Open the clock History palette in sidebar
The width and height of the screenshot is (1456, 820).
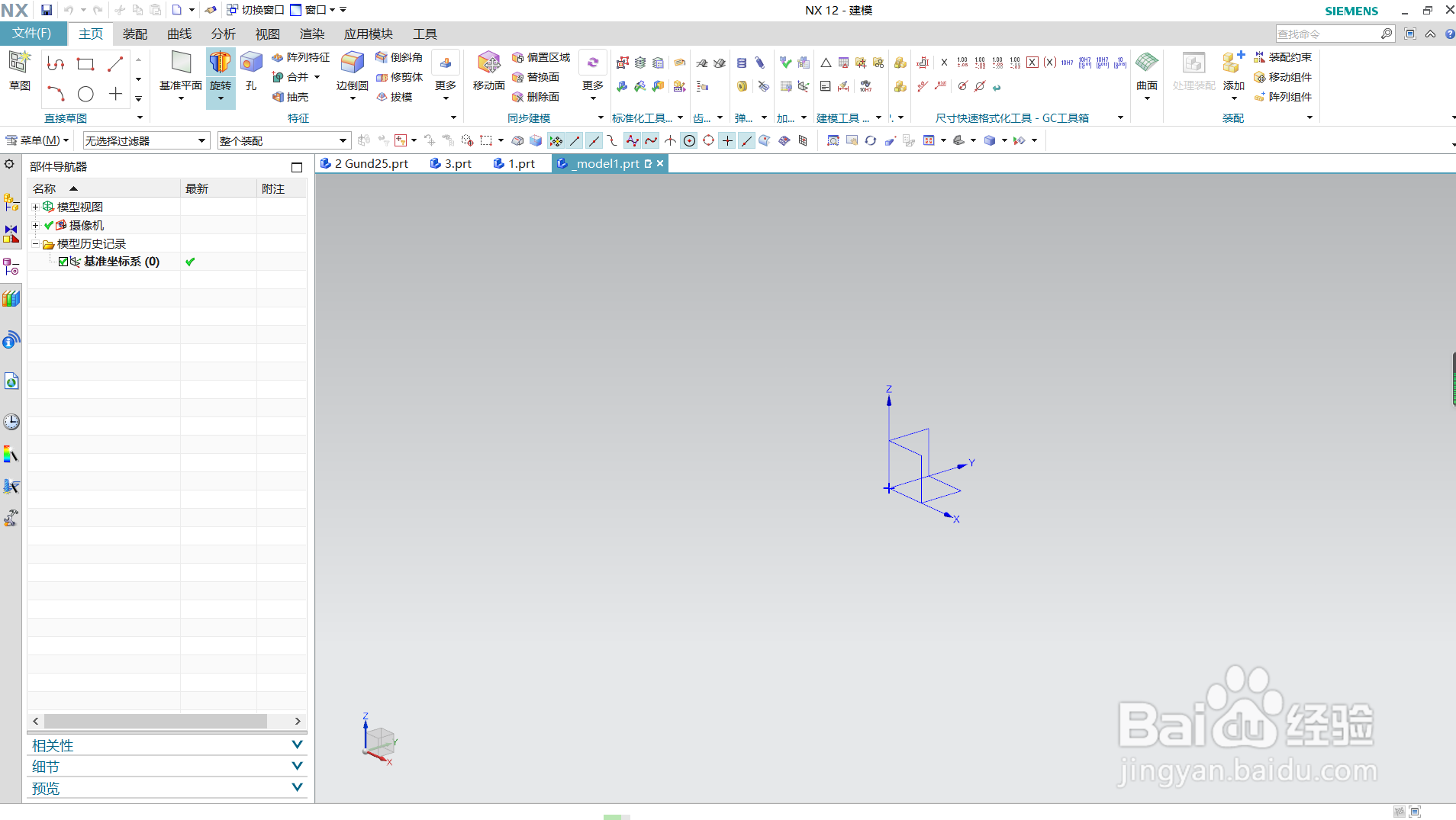[11, 422]
